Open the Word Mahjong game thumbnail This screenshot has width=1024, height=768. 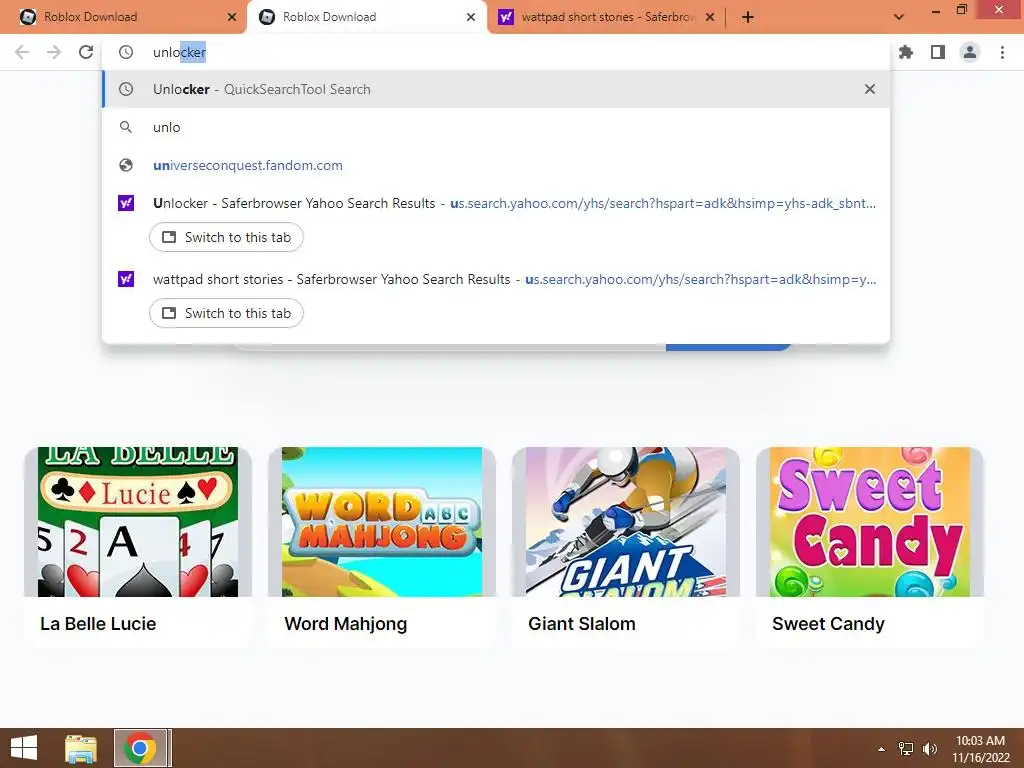coord(382,522)
